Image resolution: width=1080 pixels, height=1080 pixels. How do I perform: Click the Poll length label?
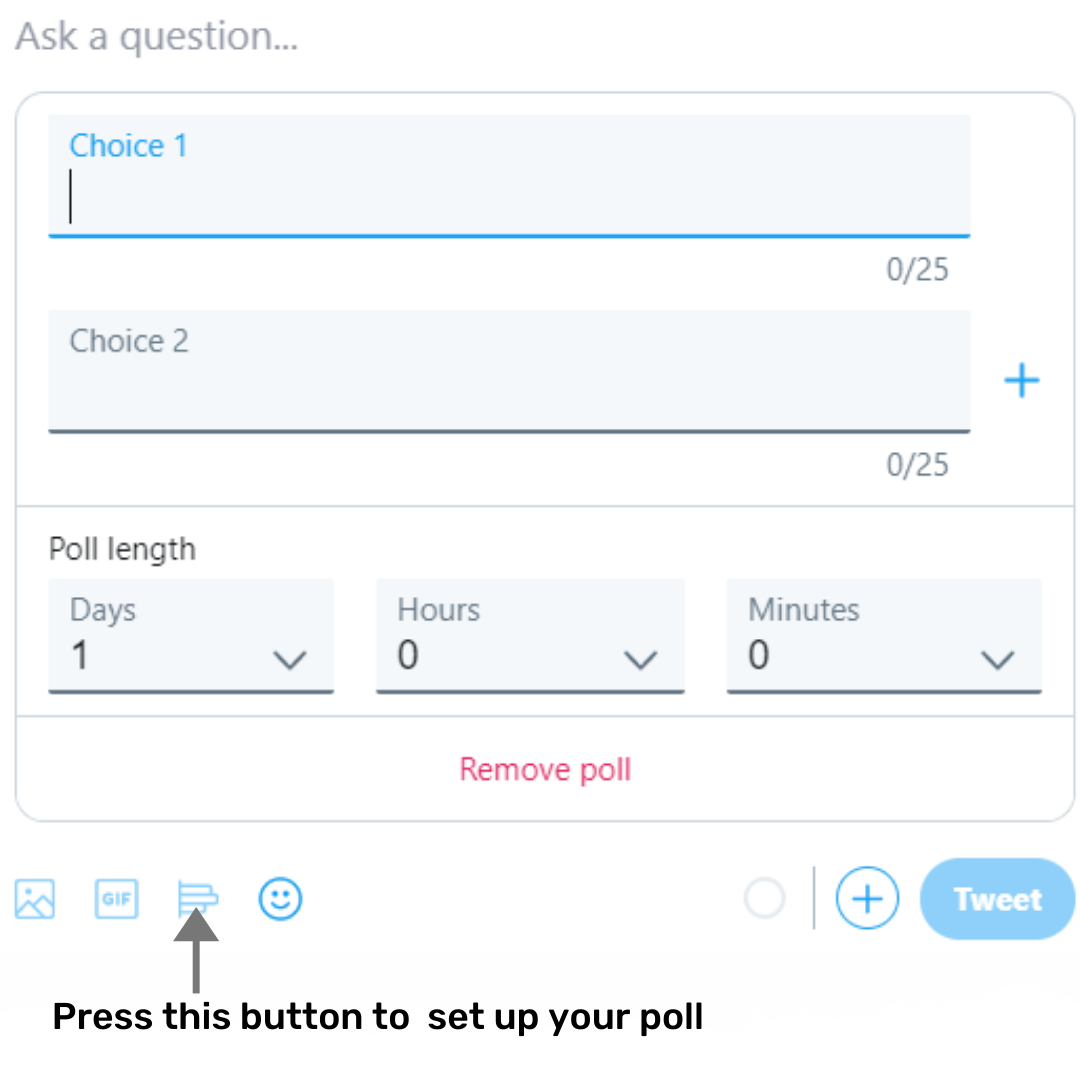(x=122, y=549)
